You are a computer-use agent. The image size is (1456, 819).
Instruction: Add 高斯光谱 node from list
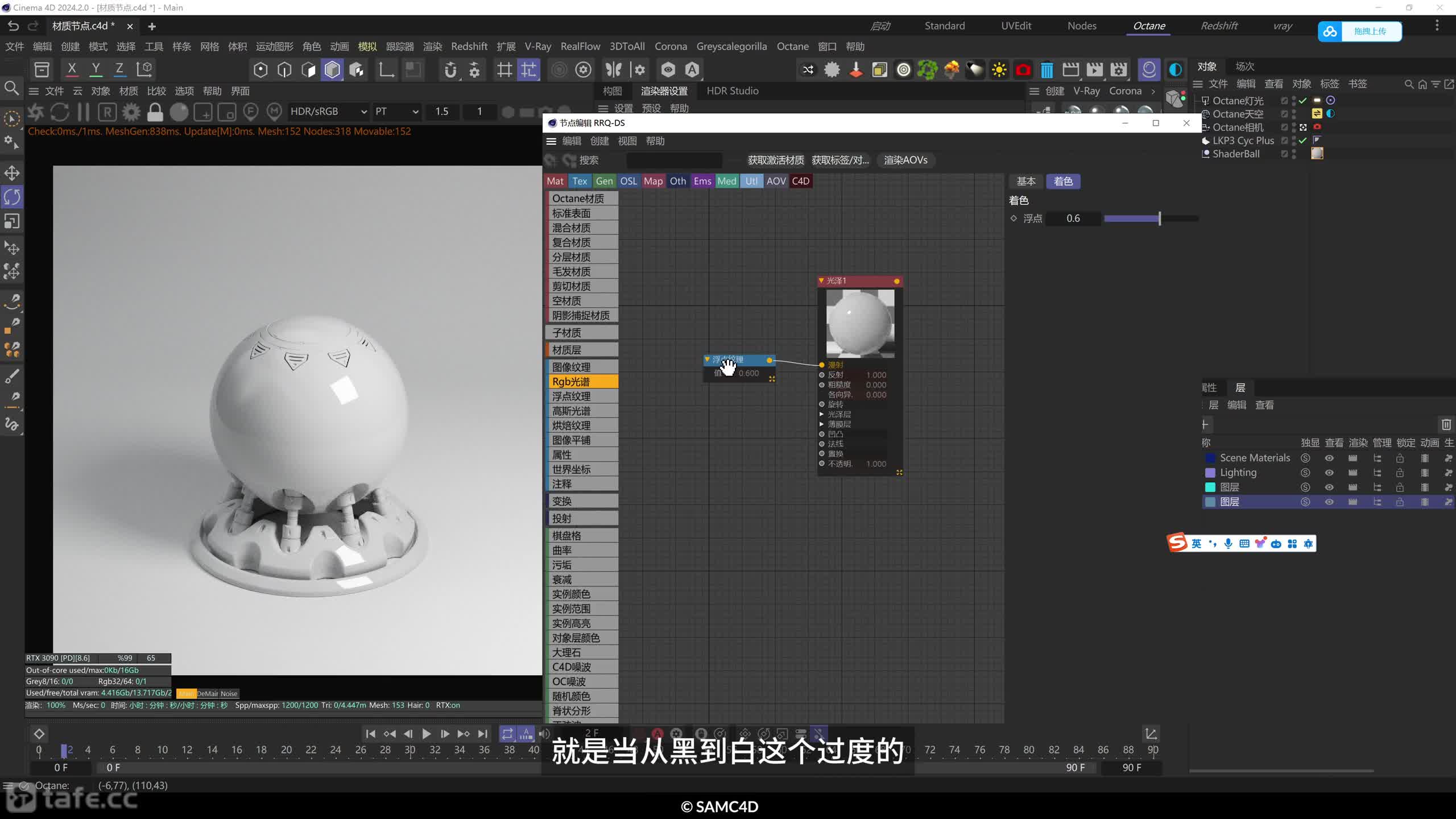(582, 411)
